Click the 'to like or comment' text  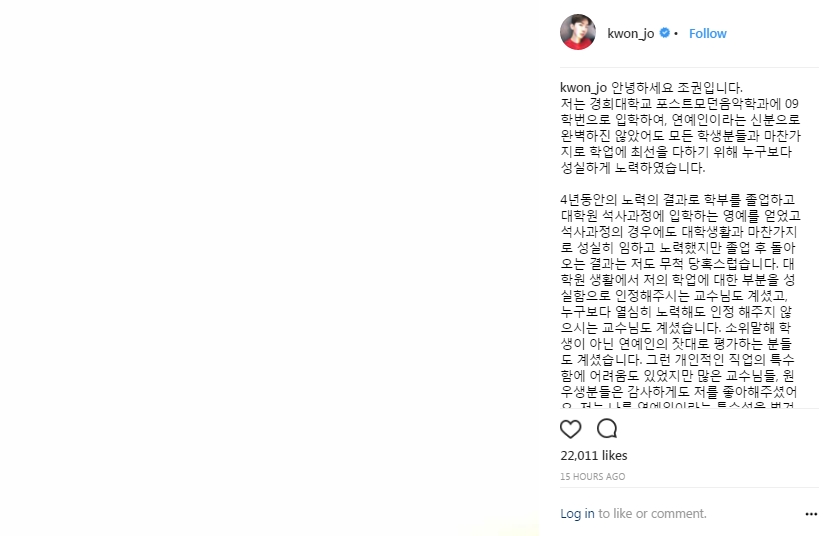click(x=652, y=513)
